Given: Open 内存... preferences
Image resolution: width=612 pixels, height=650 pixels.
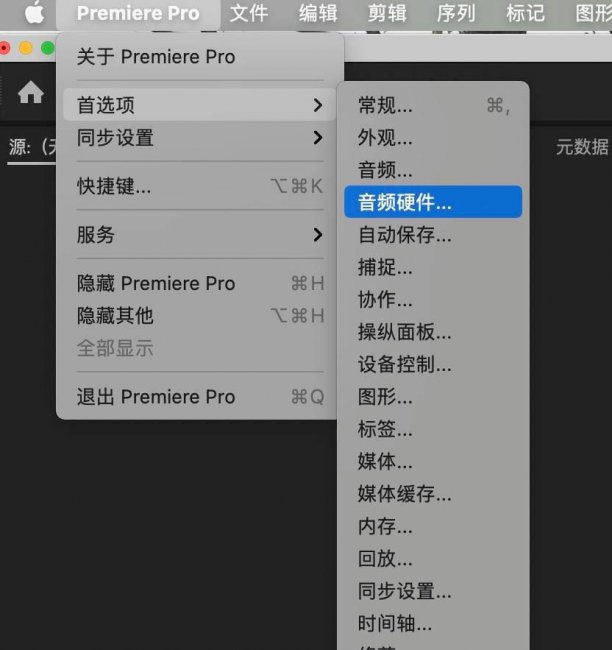Looking at the screenshot, I should [433, 526].
